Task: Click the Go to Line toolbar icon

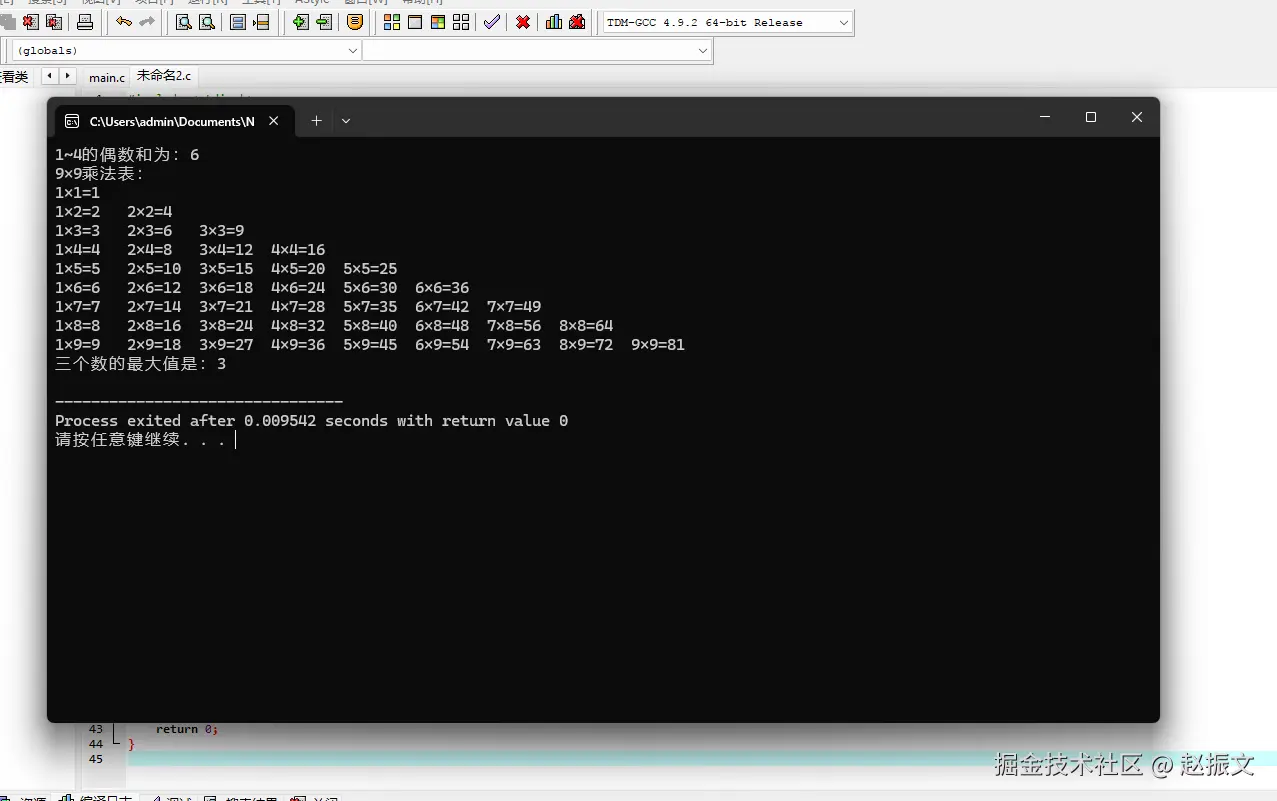Action: (x=261, y=22)
